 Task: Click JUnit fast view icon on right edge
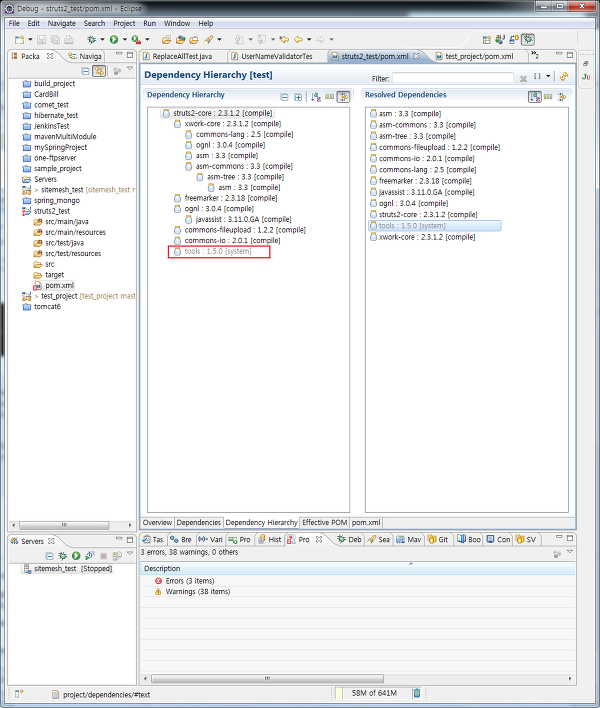point(586,77)
